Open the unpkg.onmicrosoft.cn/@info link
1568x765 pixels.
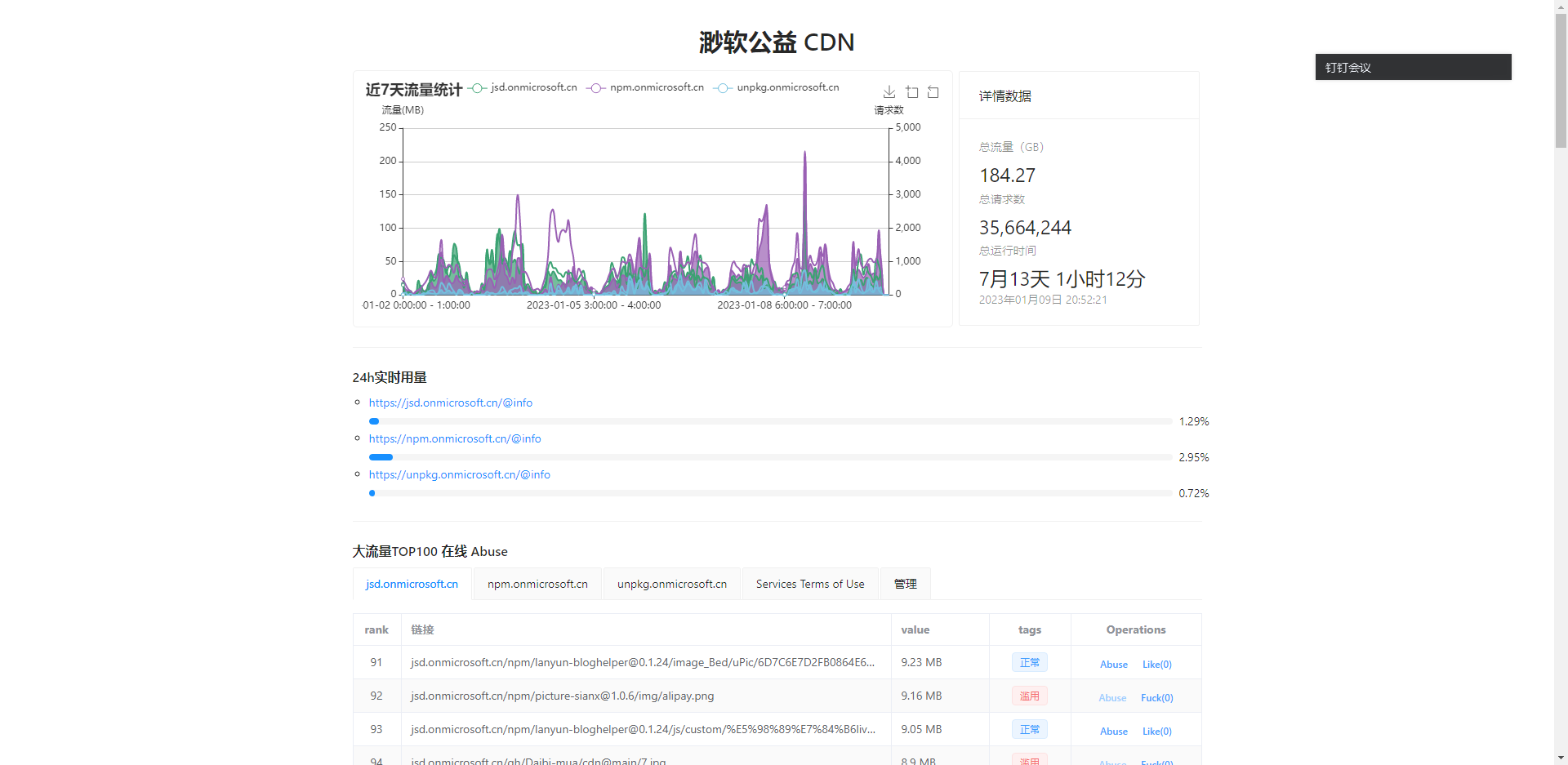(x=460, y=474)
